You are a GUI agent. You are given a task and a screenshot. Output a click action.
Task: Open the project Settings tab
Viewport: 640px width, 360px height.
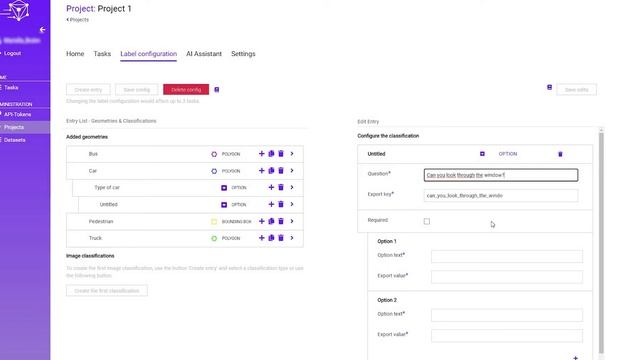point(243,54)
